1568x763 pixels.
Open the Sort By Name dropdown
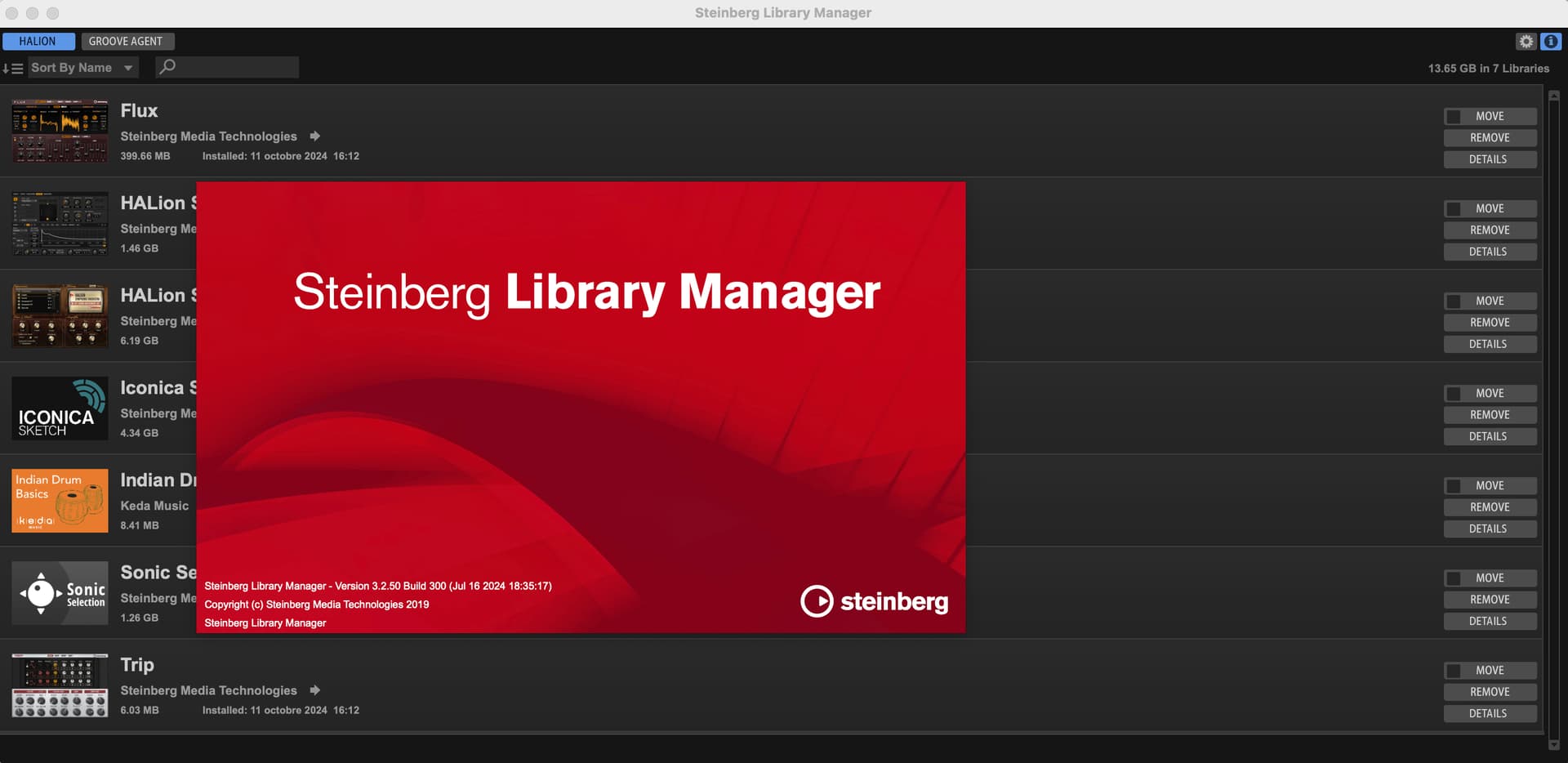pos(82,68)
